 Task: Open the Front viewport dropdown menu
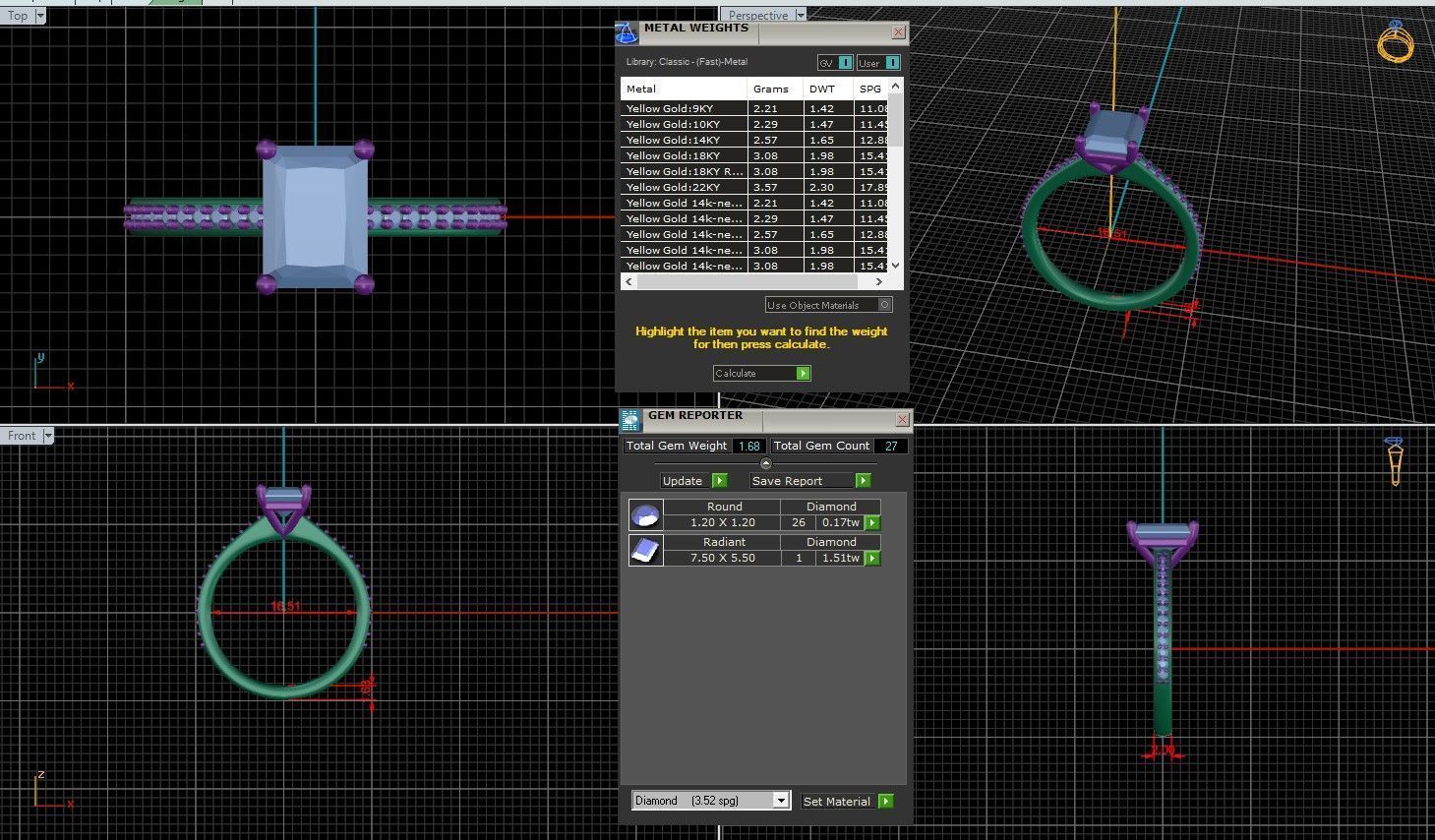pos(47,435)
